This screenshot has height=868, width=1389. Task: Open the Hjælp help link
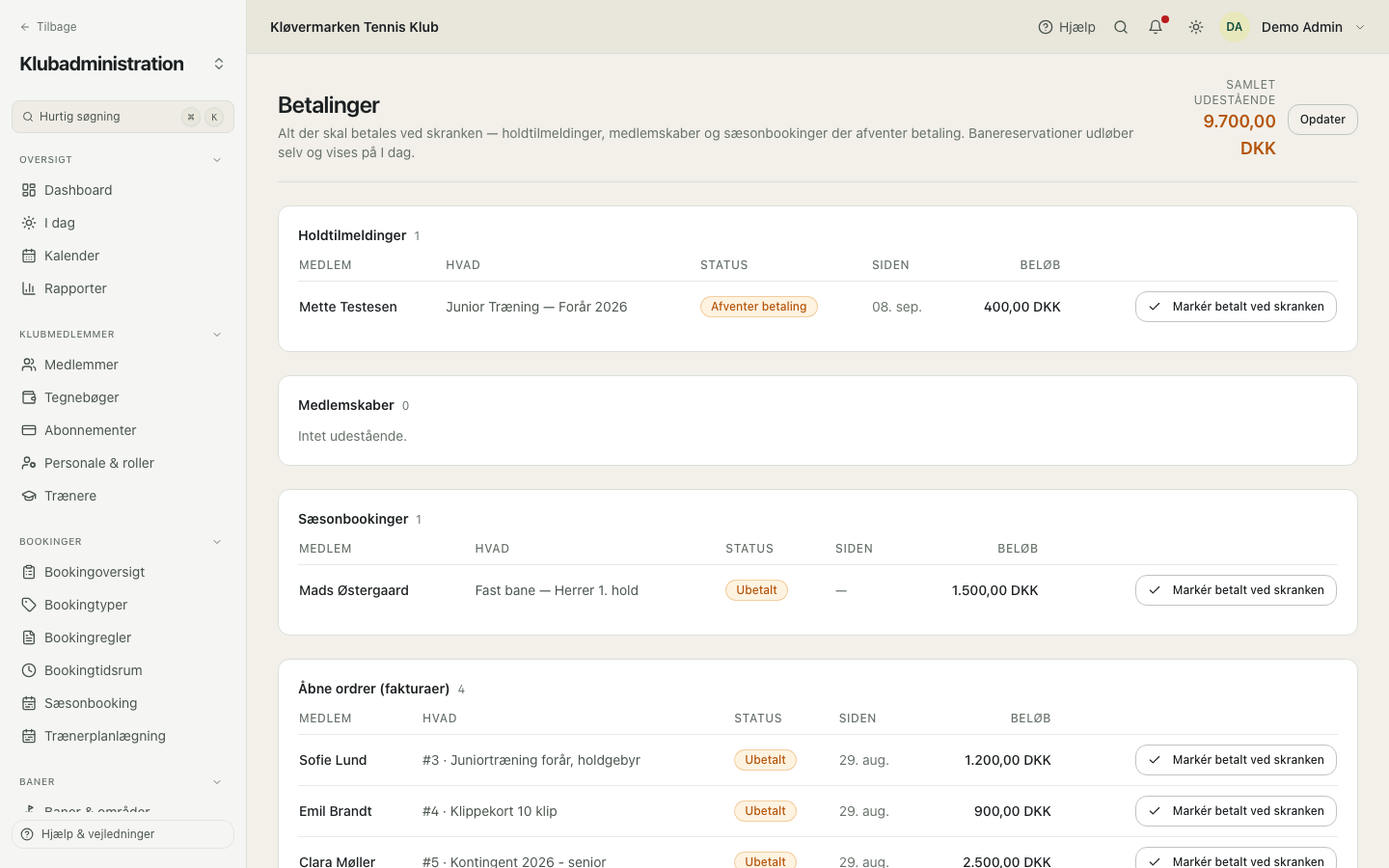pyautogui.click(x=1067, y=27)
